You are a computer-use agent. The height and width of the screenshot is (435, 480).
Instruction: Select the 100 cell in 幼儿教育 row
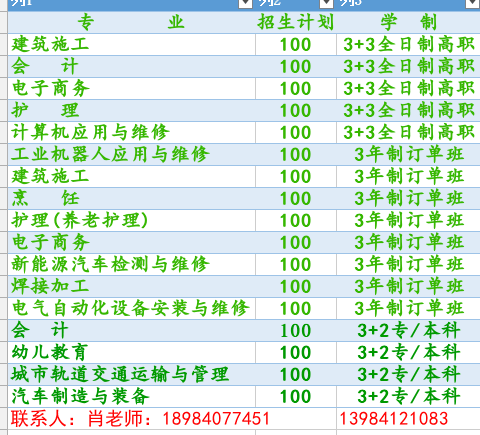click(296, 352)
